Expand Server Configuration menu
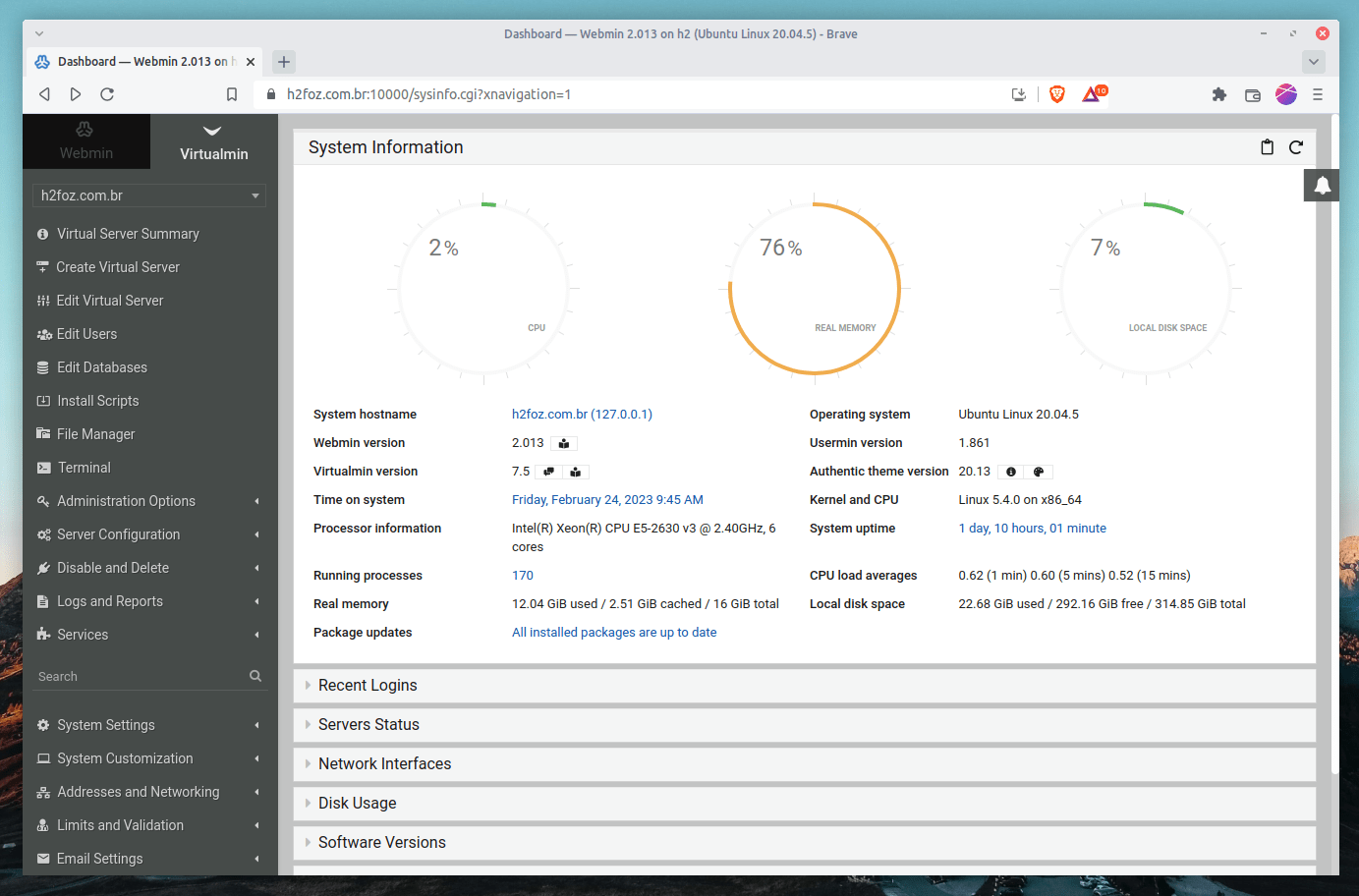The width and height of the screenshot is (1359, 896). point(149,534)
